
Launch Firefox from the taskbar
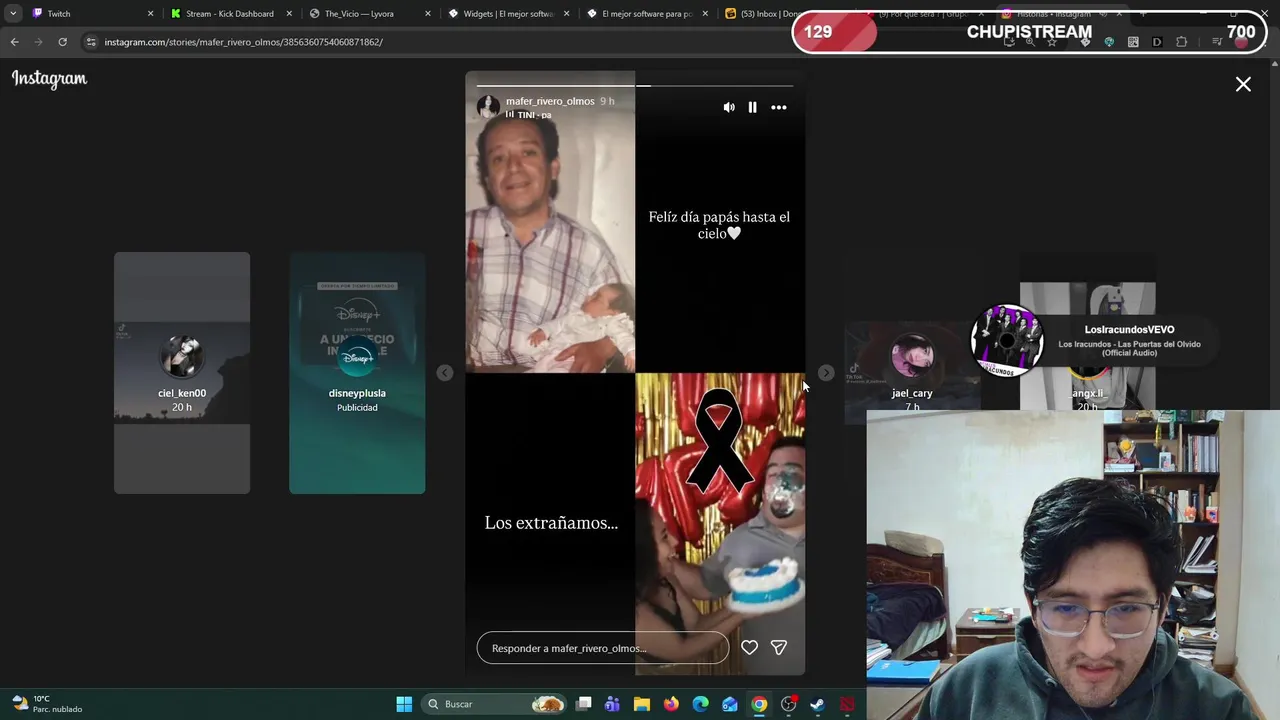(671, 704)
